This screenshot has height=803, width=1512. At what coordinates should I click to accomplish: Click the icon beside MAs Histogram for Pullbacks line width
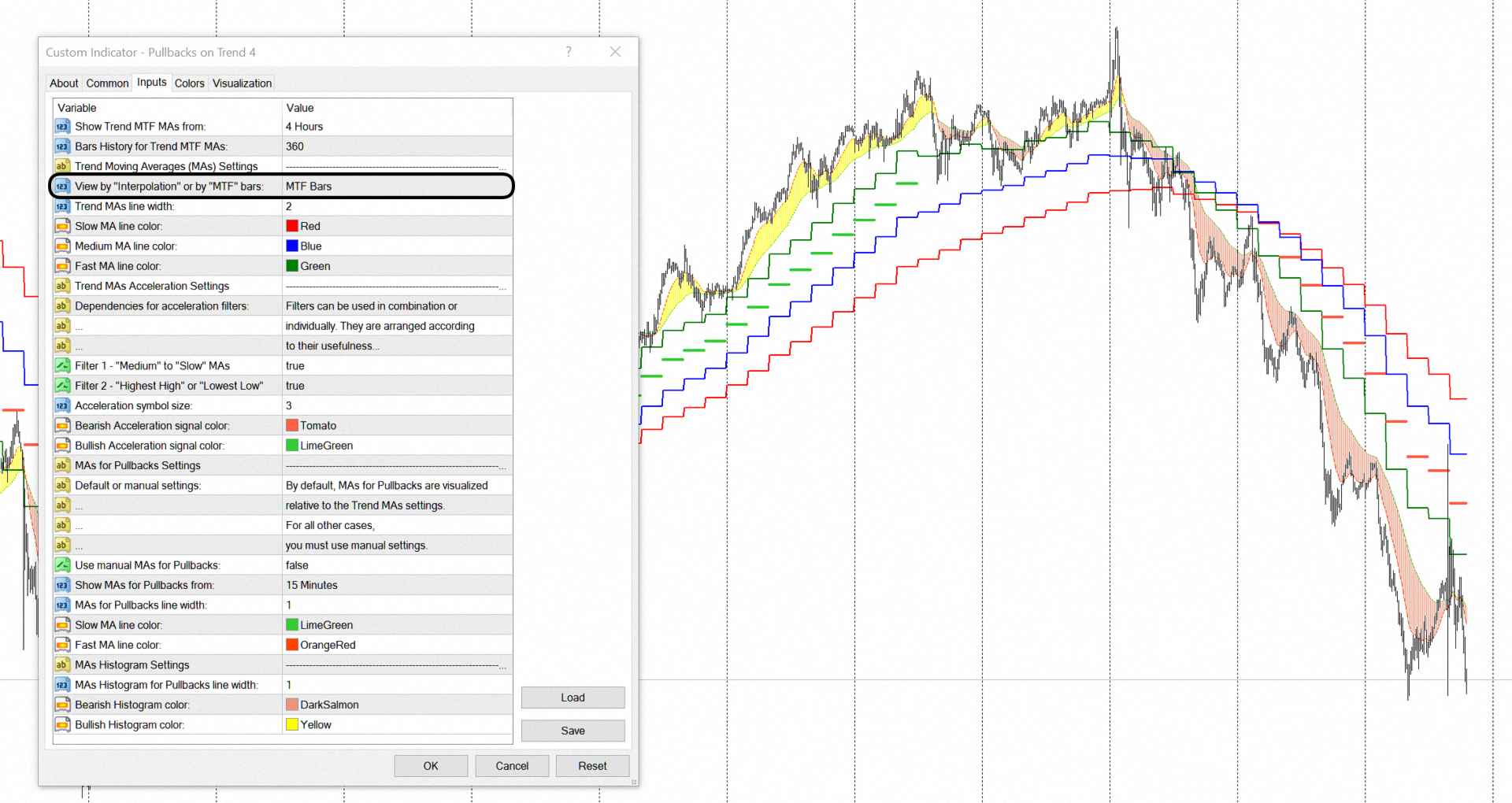click(62, 685)
